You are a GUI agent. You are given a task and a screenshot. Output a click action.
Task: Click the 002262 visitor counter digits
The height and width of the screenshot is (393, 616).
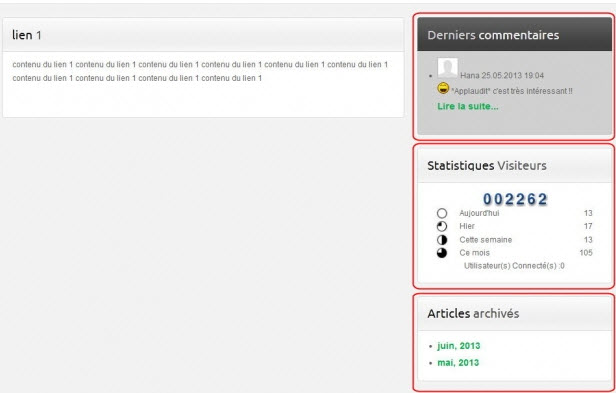(515, 199)
